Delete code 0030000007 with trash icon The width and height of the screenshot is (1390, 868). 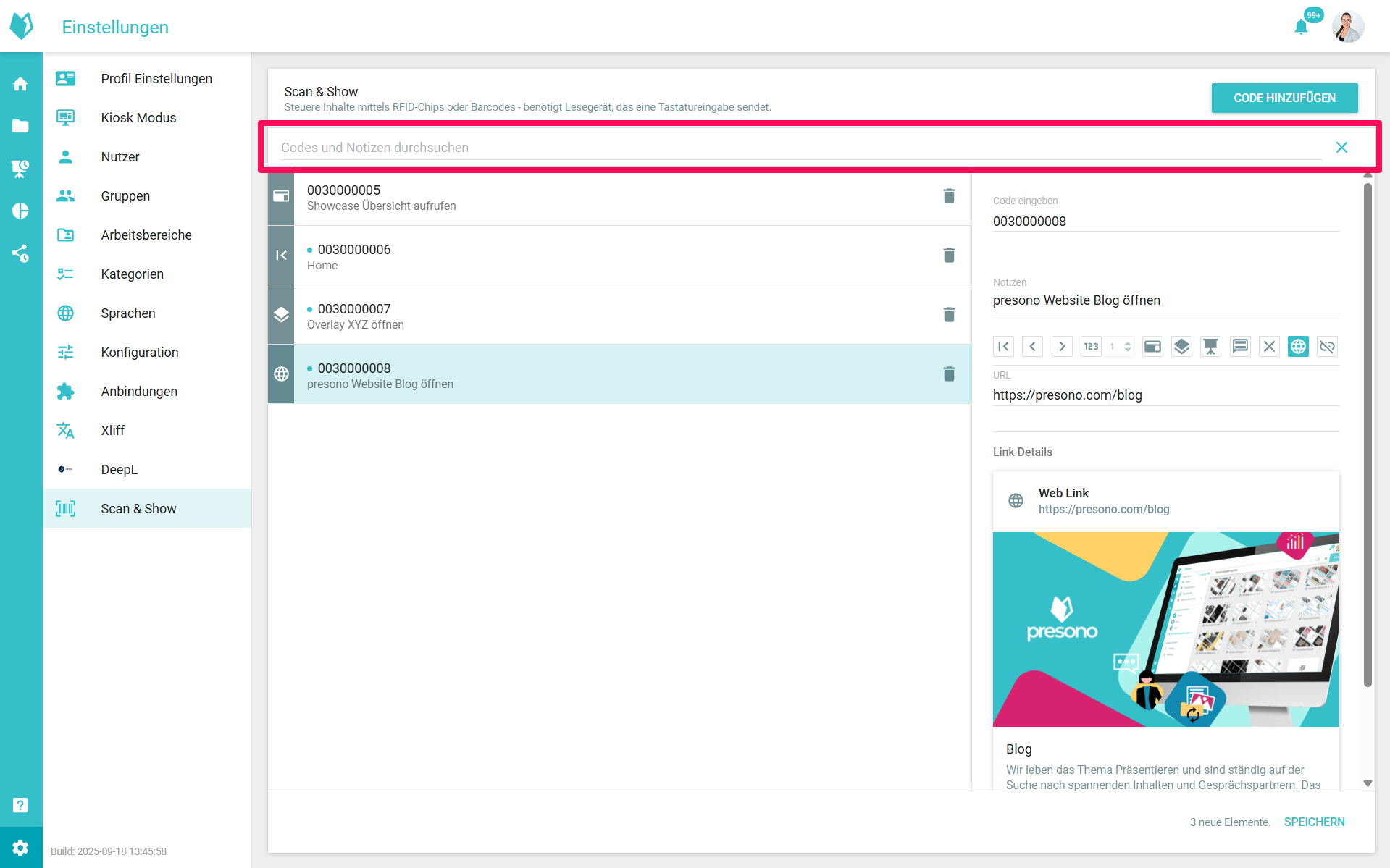point(949,314)
